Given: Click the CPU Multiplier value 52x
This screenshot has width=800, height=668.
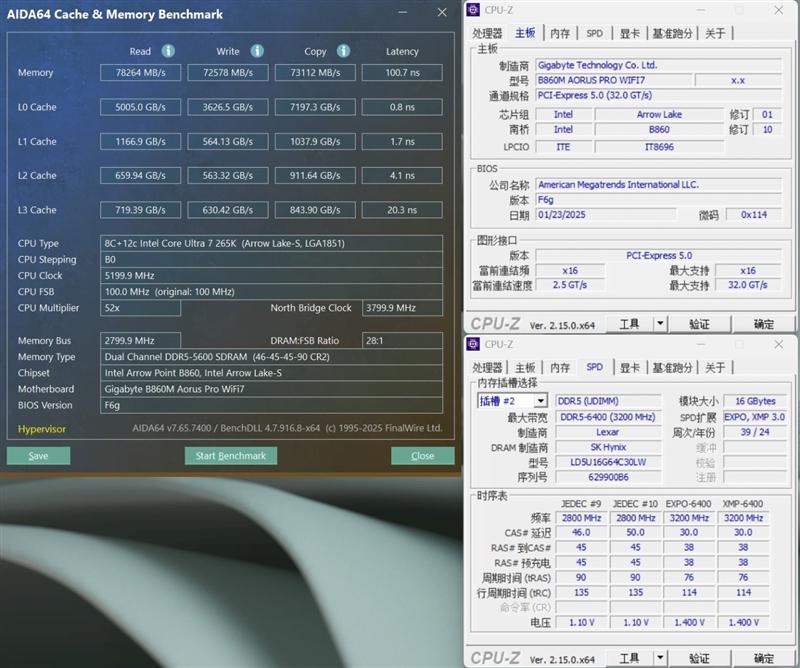Looking at the screenshot, I should point(140,308).
